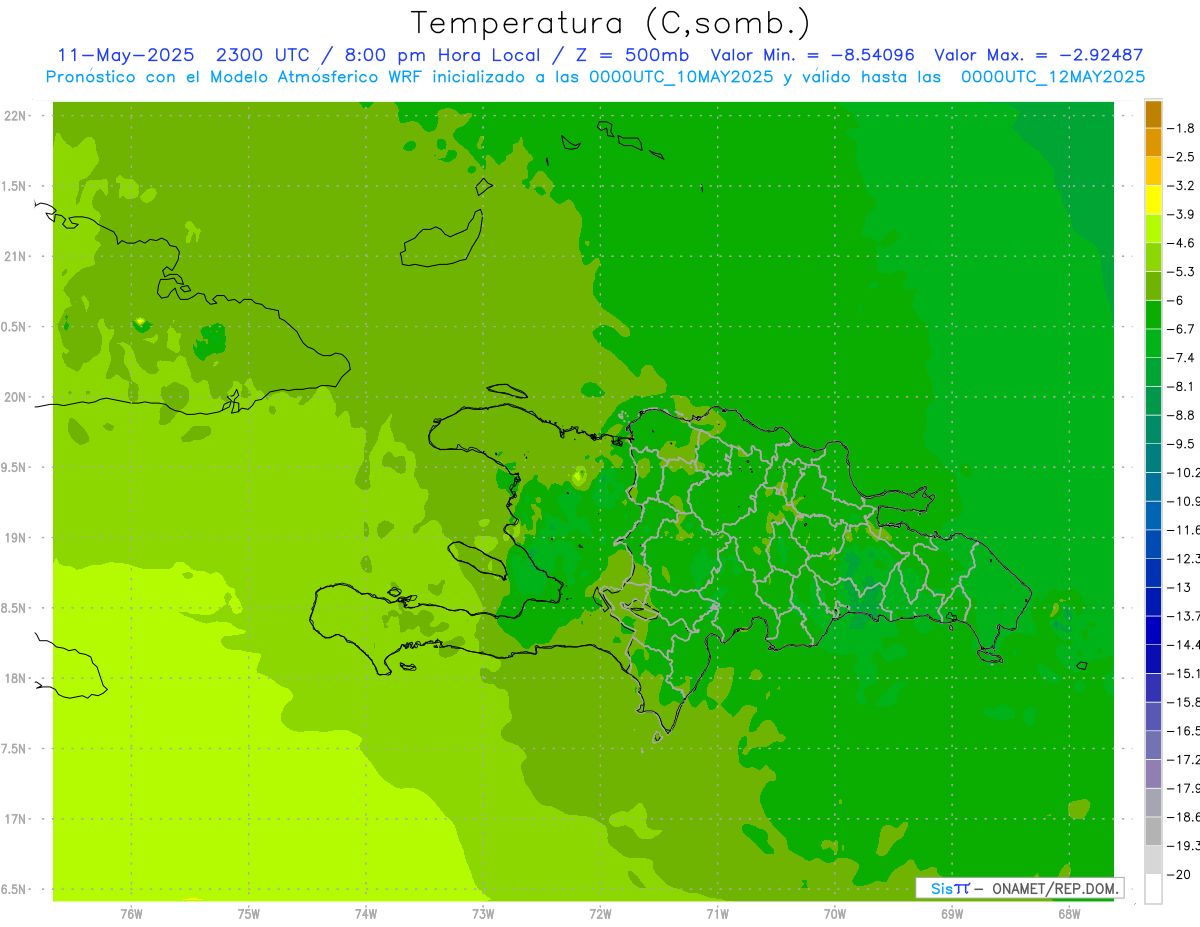Click the 9.5N latitude label

[x=15, y=467]
